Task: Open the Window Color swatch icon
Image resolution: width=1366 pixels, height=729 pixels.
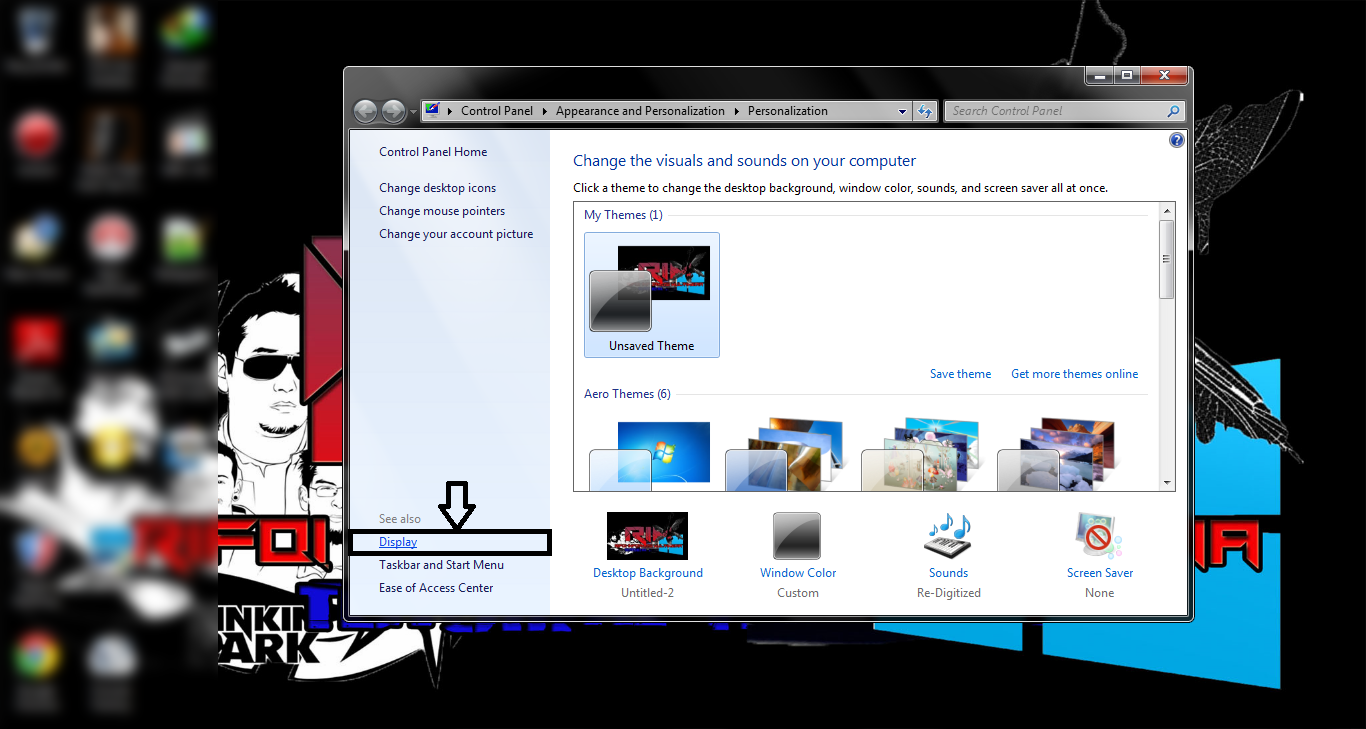Action: coord(797,536)
